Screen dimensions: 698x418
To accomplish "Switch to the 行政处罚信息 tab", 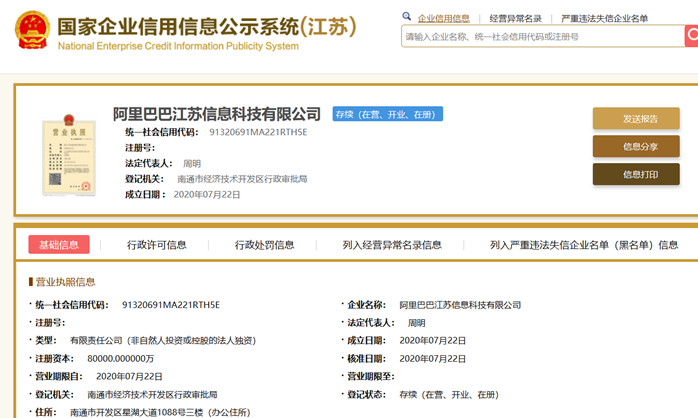I will click(264, 245).
